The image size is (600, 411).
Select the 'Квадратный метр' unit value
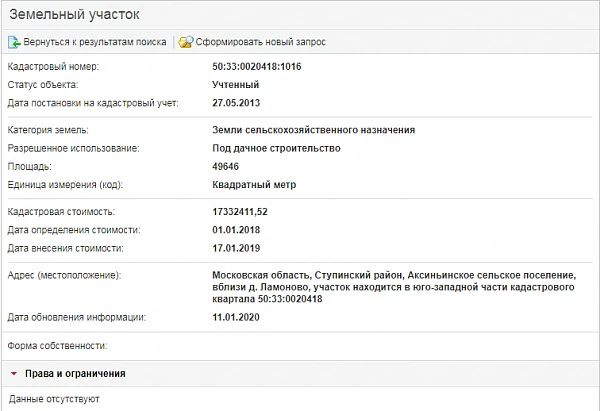[x=254, y=185]
